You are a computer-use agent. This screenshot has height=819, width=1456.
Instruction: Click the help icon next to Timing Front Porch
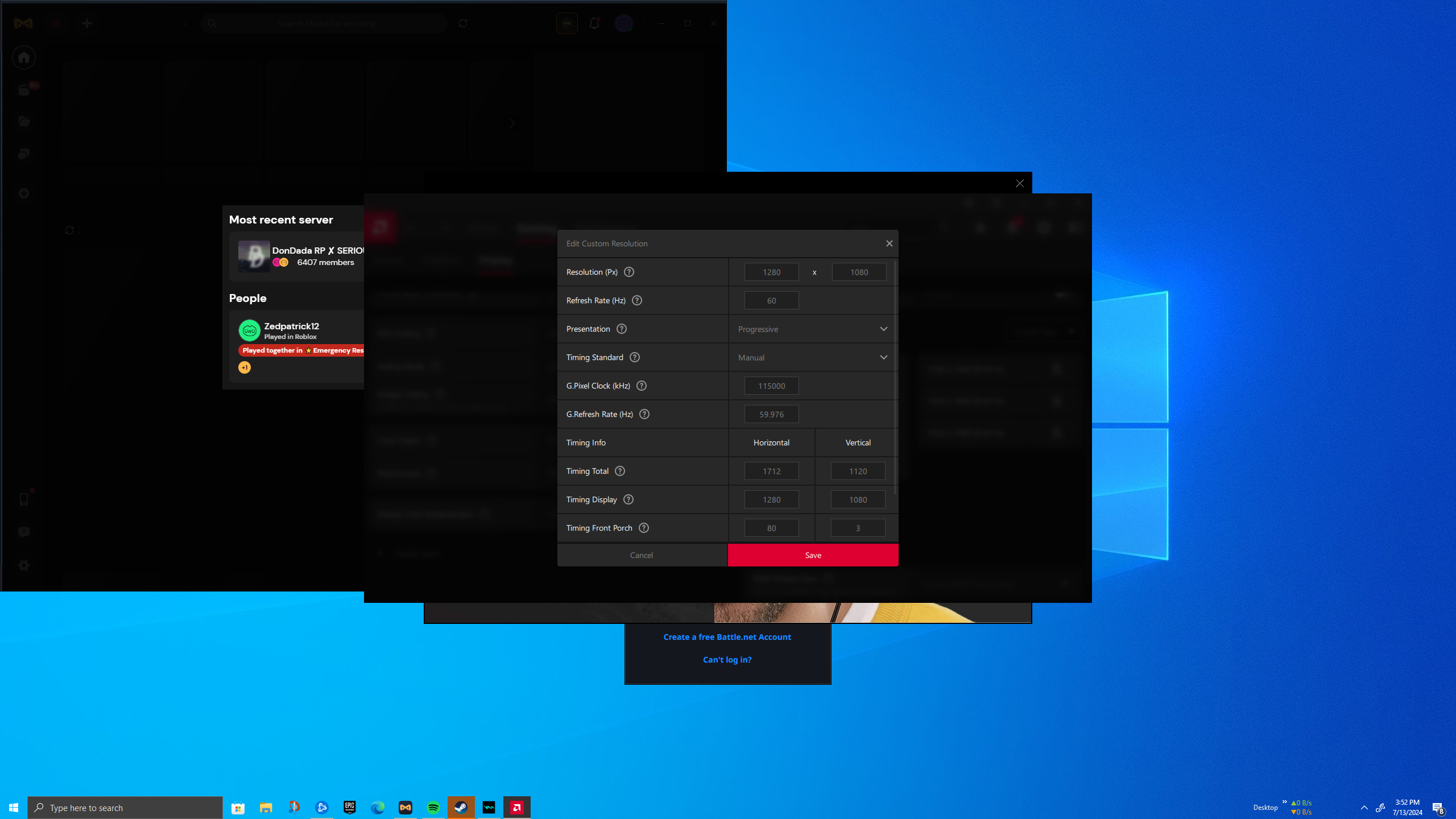pyautogui.click(x=643, y=528)
